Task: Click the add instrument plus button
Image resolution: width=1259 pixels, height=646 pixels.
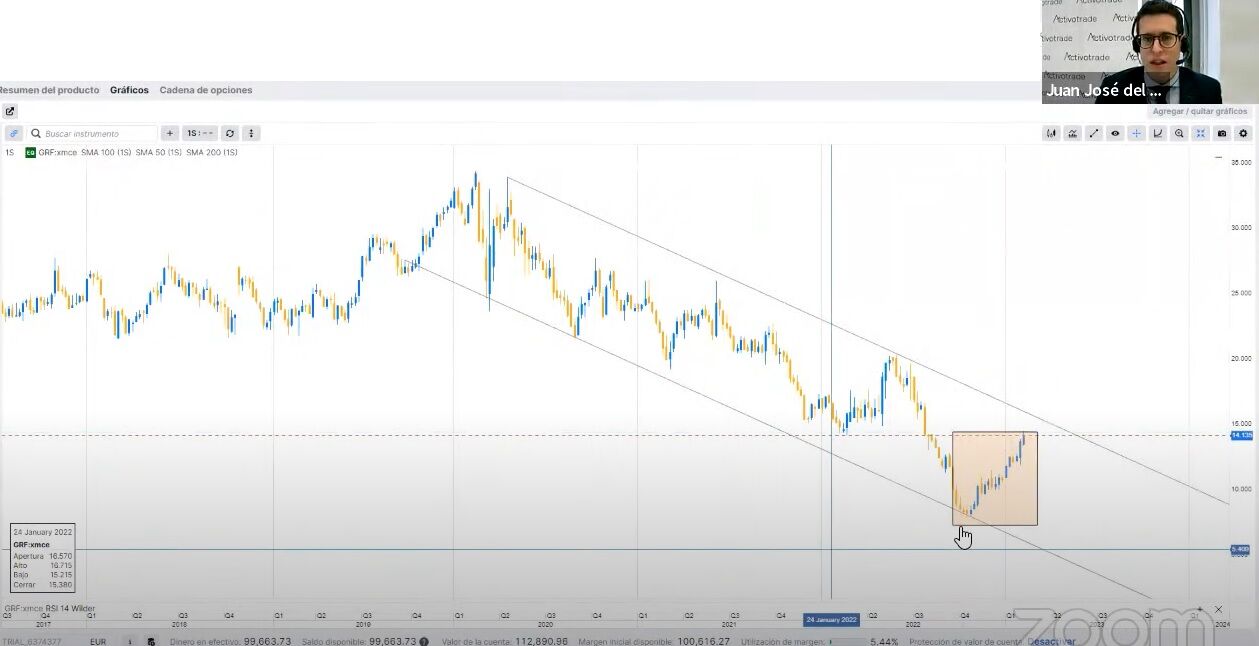Action: [x=170, y=133]
